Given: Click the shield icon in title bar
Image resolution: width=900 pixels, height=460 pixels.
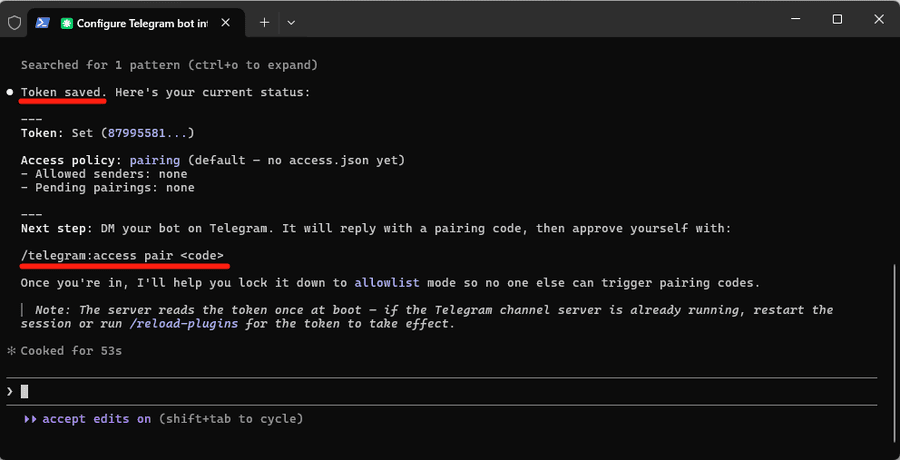Looking at the screenshot, I should click(14, 22).
